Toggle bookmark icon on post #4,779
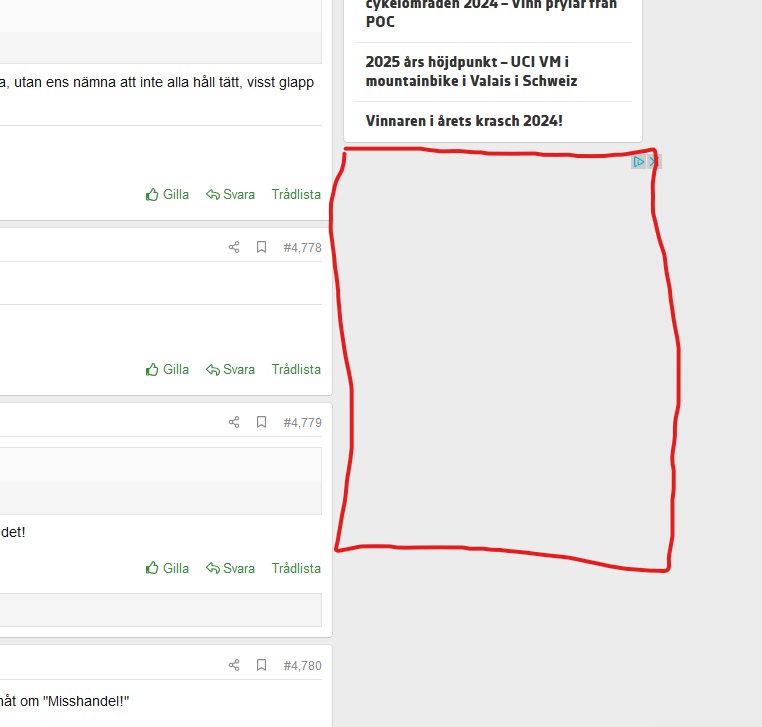This screenshot has height=727, width=762. click(261, 422)
